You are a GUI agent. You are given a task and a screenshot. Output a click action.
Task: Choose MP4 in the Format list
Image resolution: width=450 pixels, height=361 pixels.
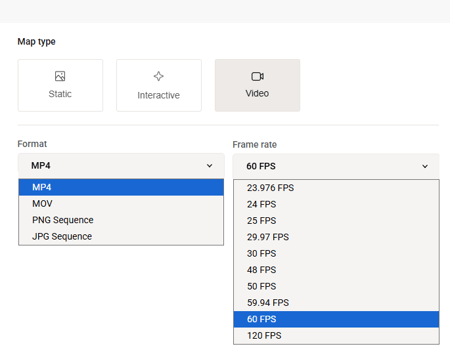(121, 187)
